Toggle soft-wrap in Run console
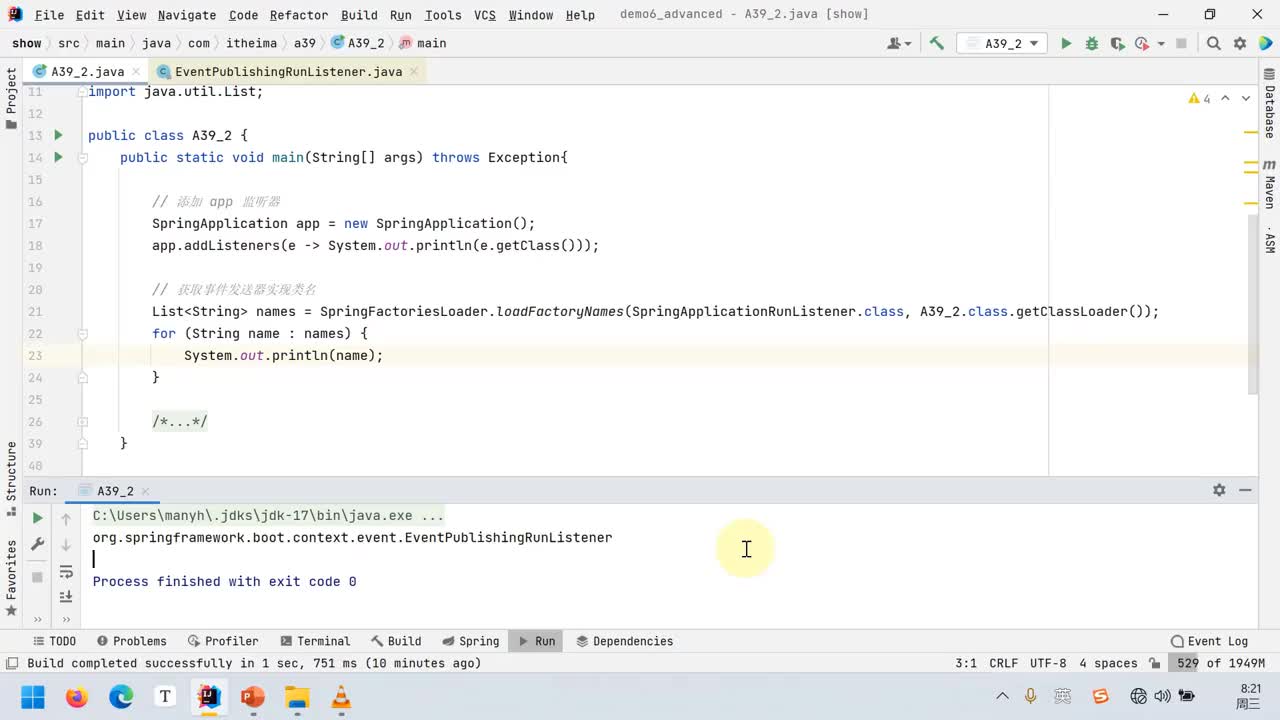Viewport: 1280px width, 720px height. pos(66,572)
